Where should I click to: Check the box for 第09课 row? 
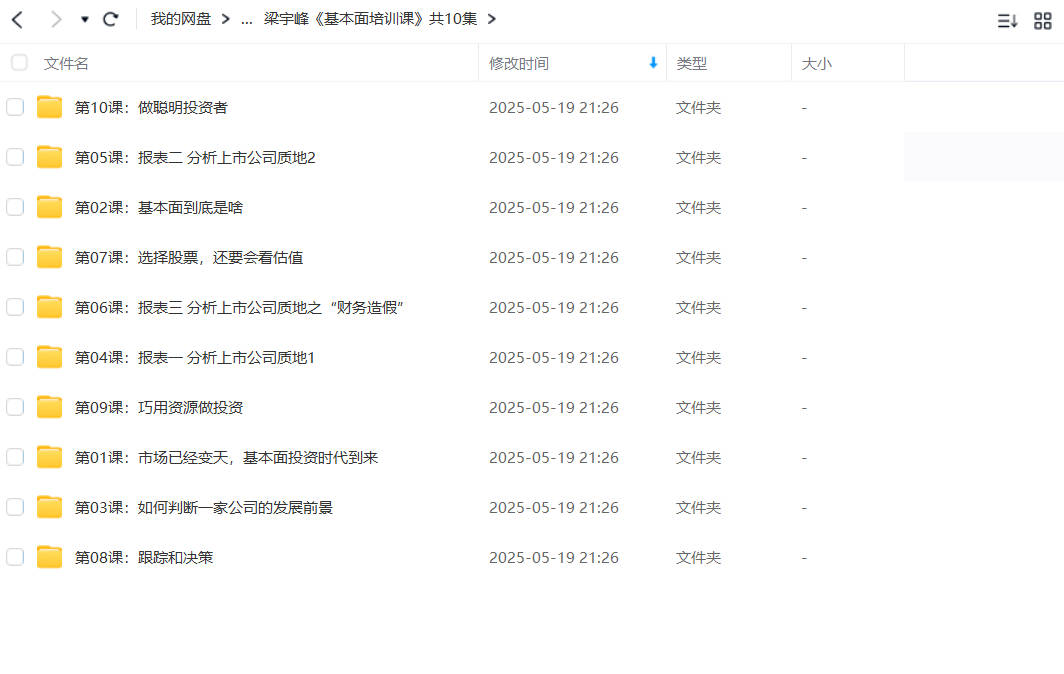[x=15, y=407]
